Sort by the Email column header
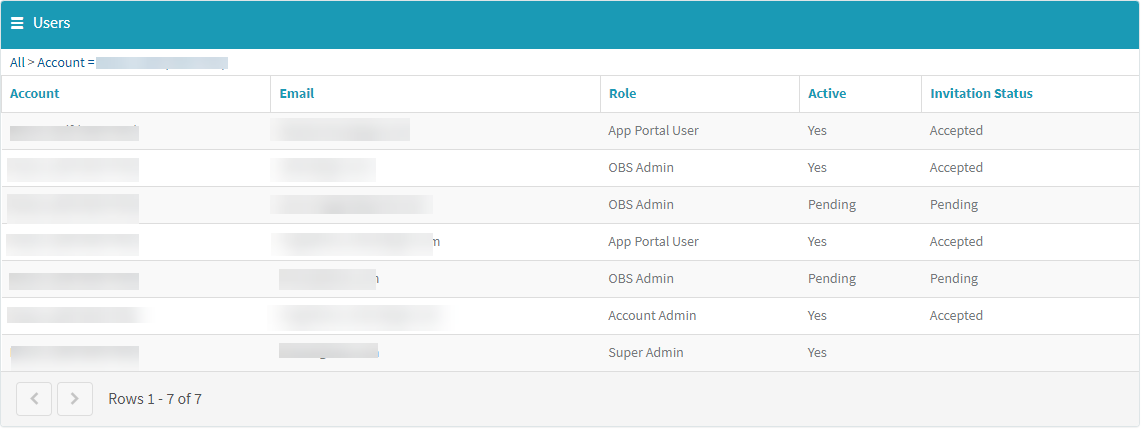1141x429 pixels. coord(297,93)
